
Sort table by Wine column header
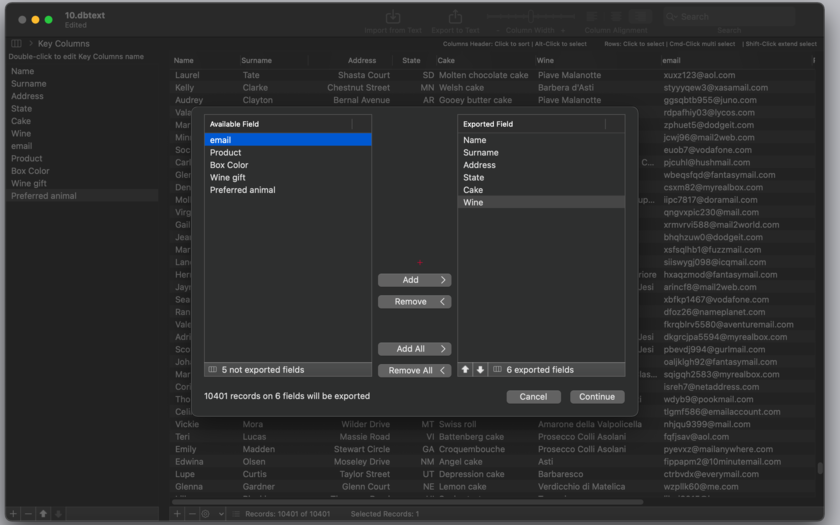pyautogui.click(x=545, y=61)
